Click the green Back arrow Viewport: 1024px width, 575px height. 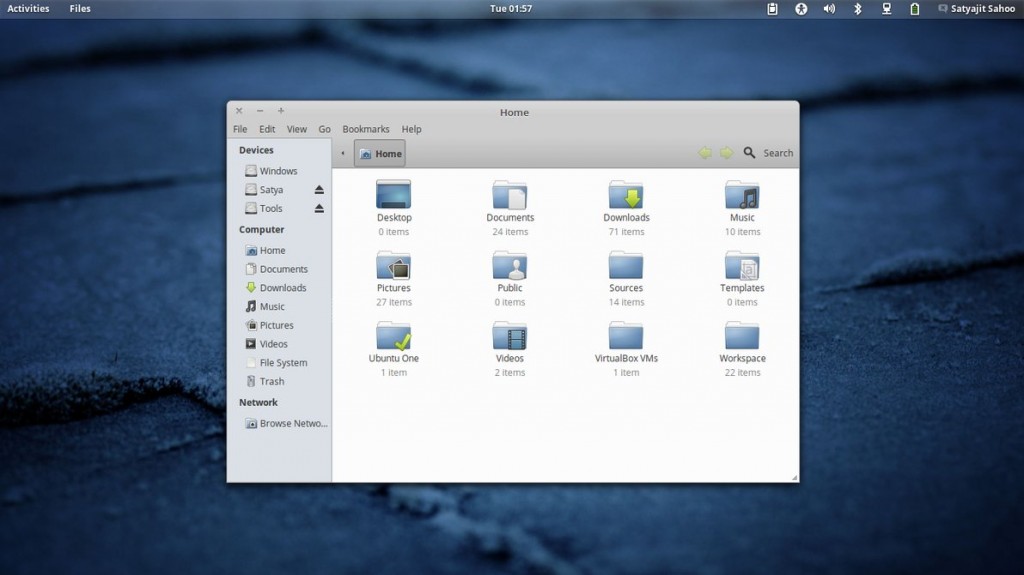click(x=705, y=153)
